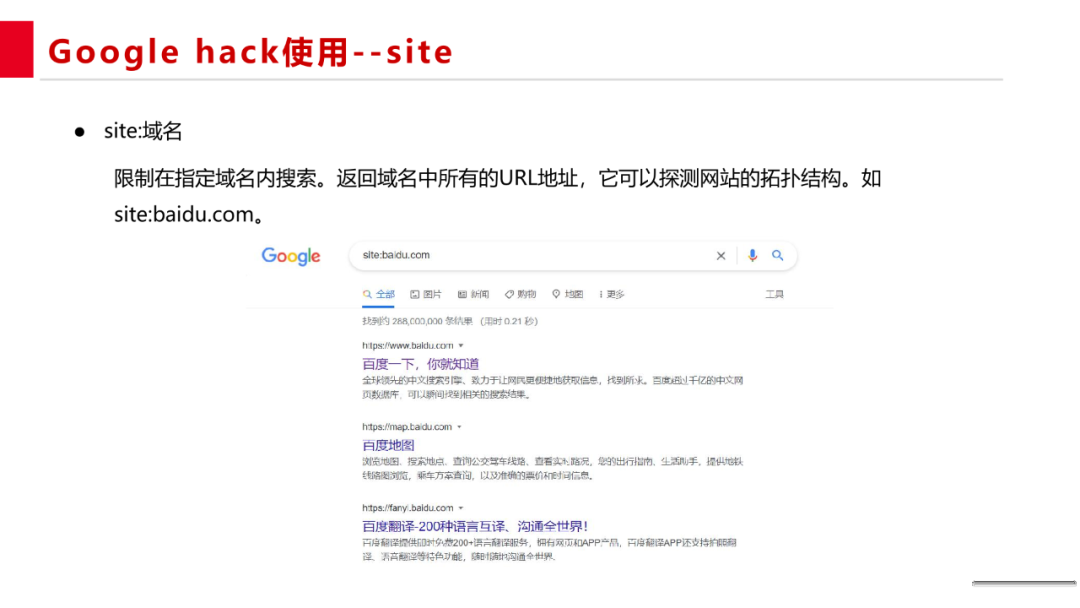This screenshot has width=1080, height=608.
Task: Click the https://fanyi.baidu.com URL text
Action: [408, 508]
